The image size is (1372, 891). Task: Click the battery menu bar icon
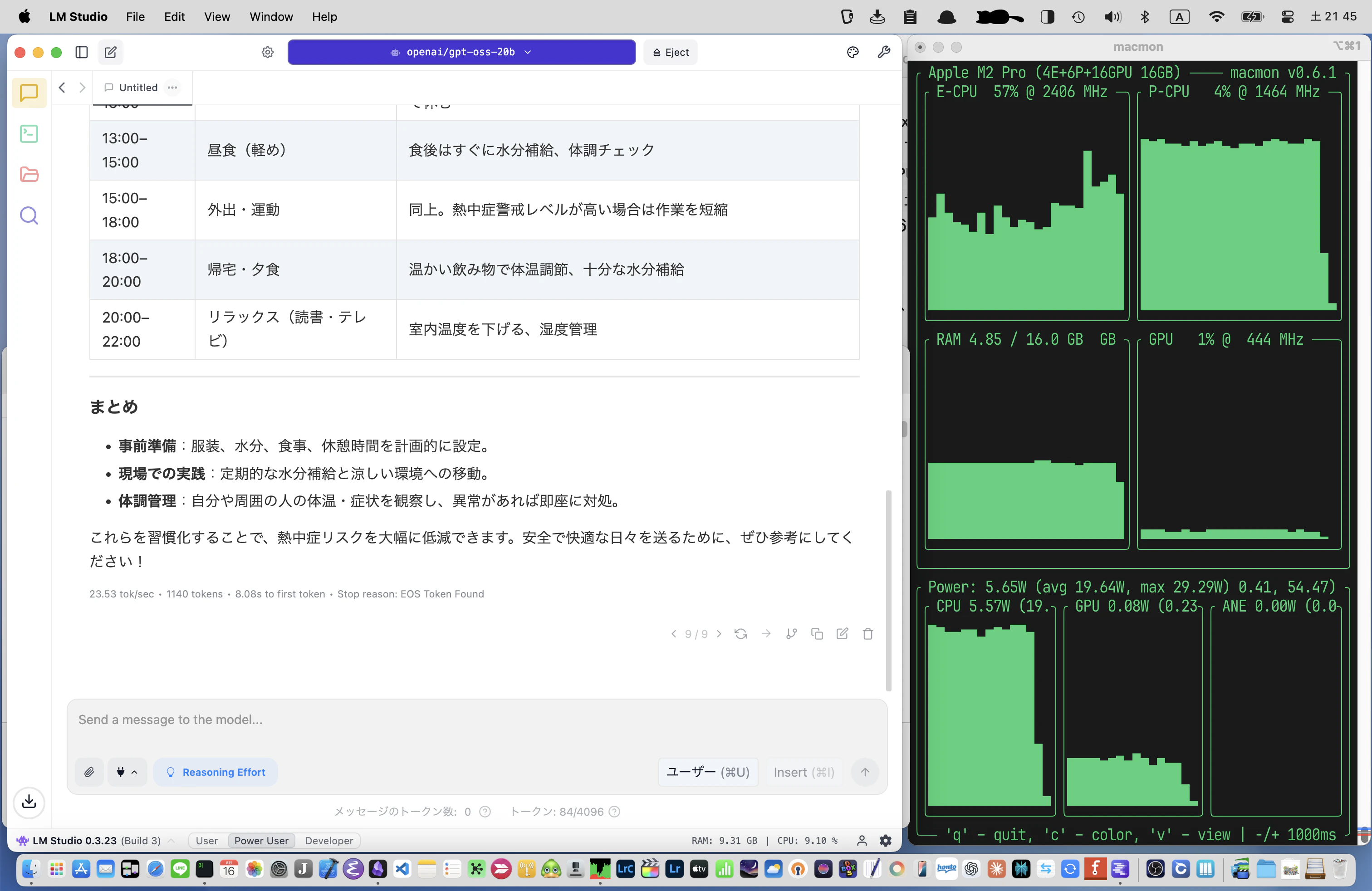tap(1252, 17)
